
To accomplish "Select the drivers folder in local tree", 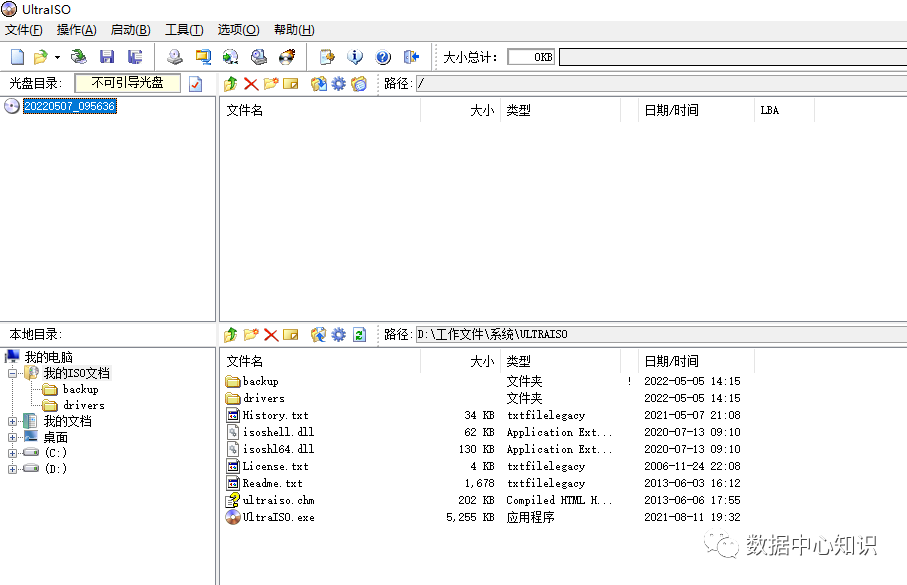I will [83, 405].
